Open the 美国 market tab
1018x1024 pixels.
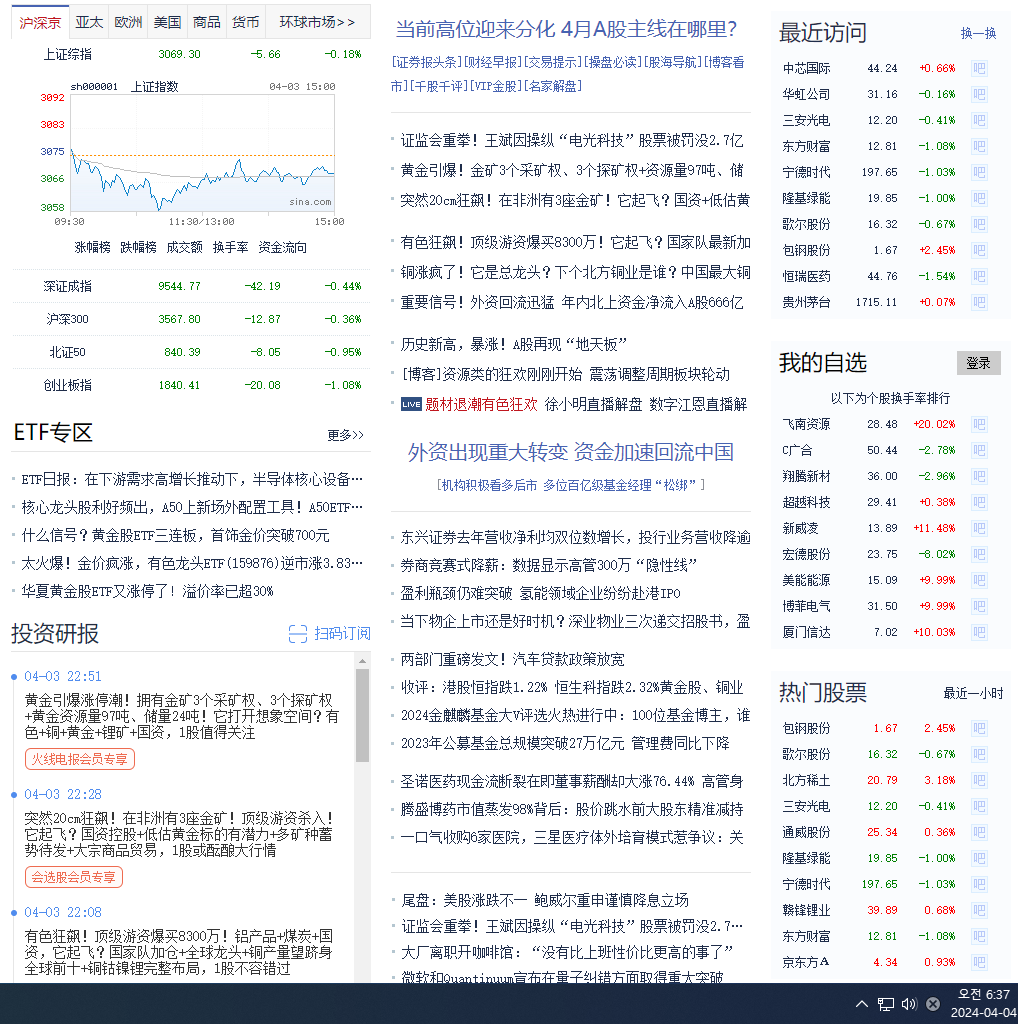point(167,23)
